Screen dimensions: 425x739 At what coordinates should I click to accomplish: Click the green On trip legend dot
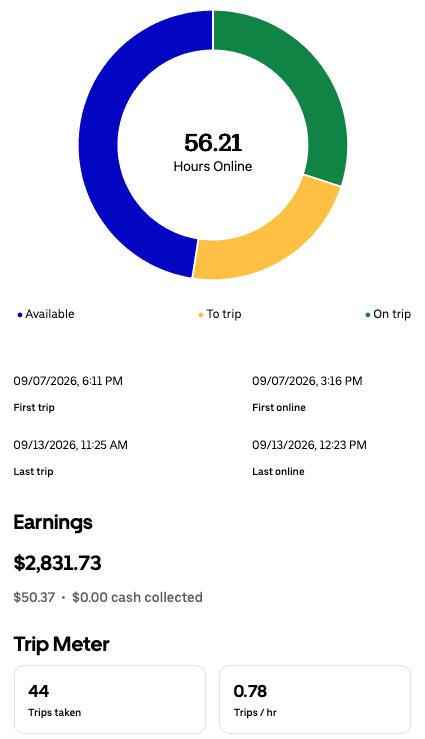coord(368,315)
